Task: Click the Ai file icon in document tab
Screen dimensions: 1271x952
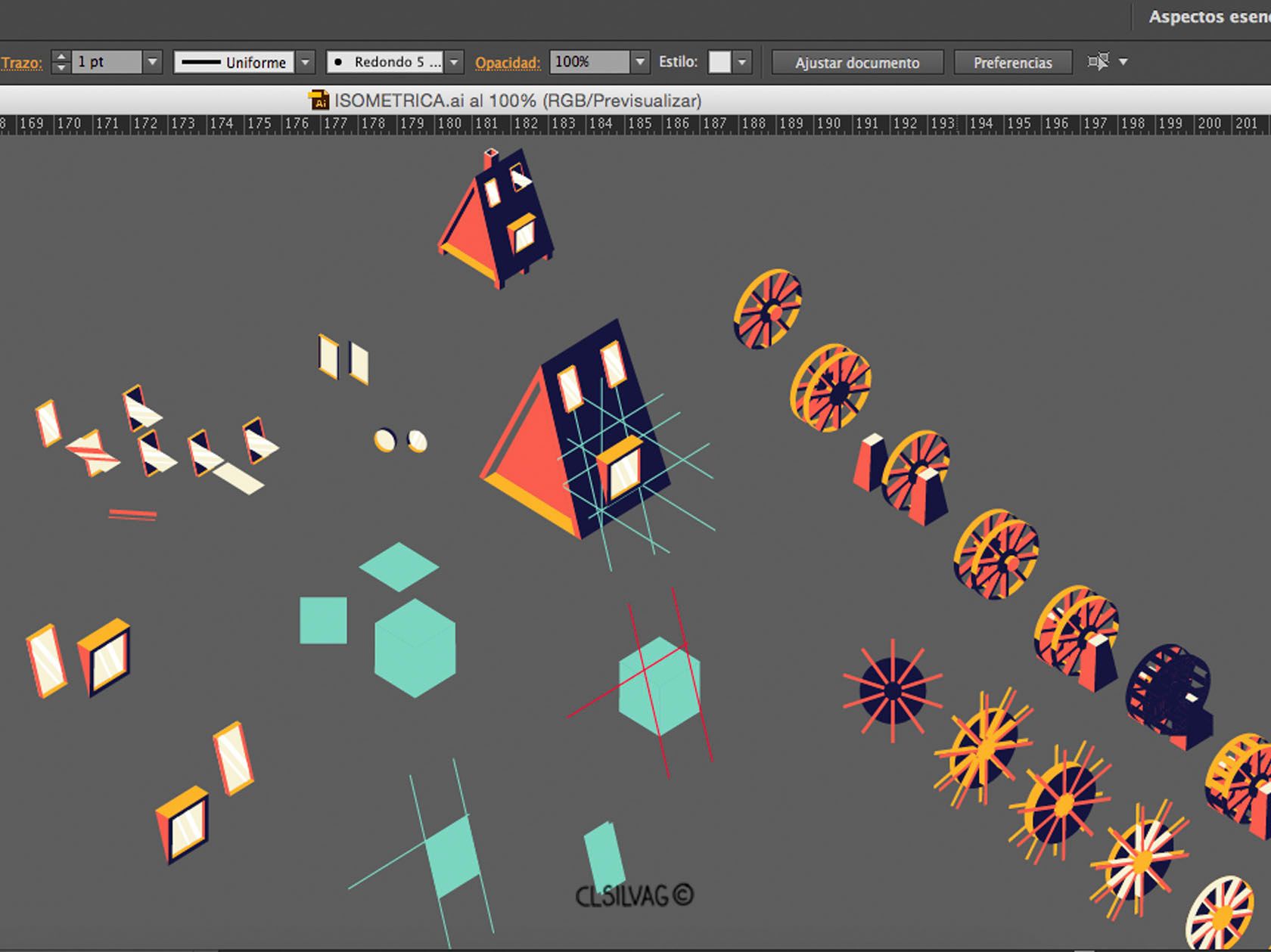Action: (319, 101)
